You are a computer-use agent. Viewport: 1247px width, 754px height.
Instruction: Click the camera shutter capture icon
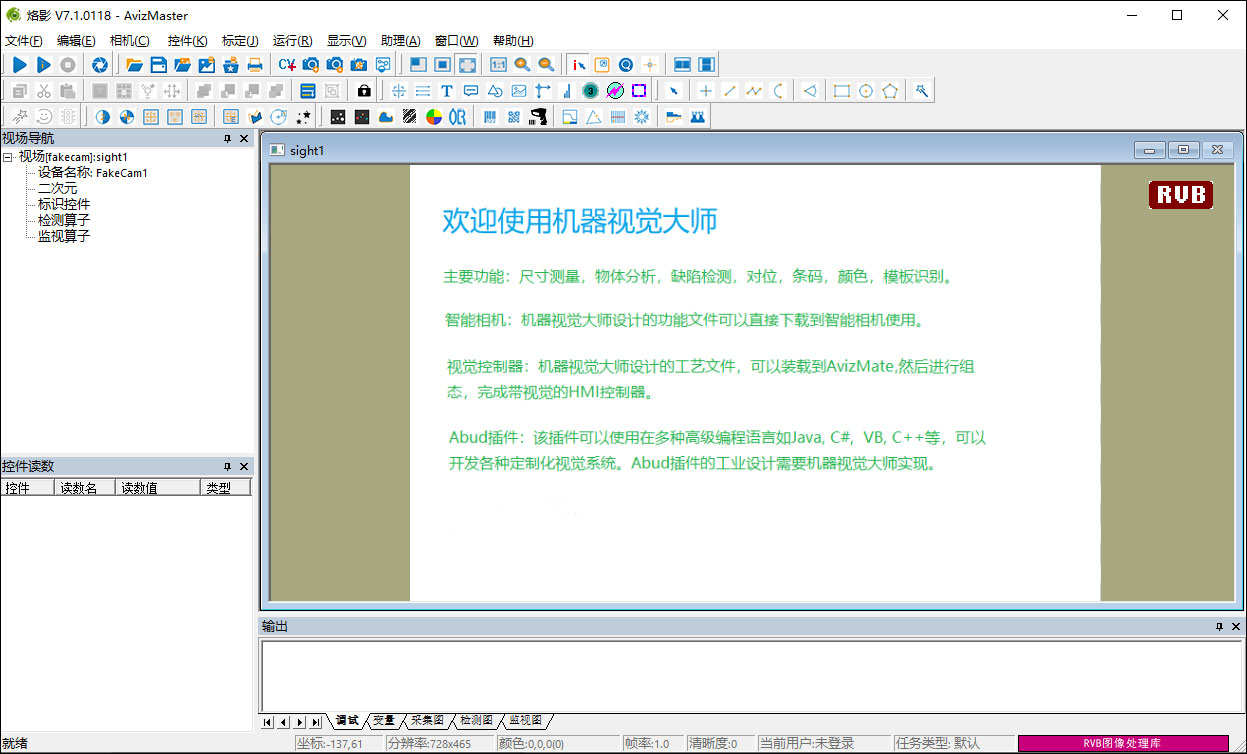(x=100, y=65)
